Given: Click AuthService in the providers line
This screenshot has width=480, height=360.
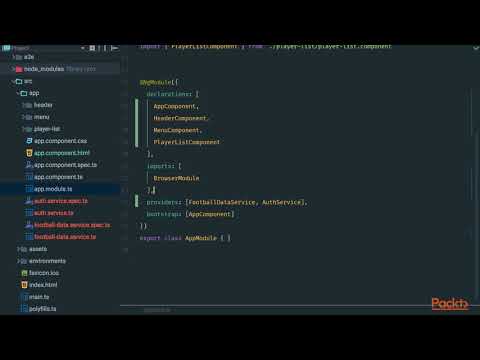Looking at the screenshot, I should pyautogui.click(x=281, y=202).
